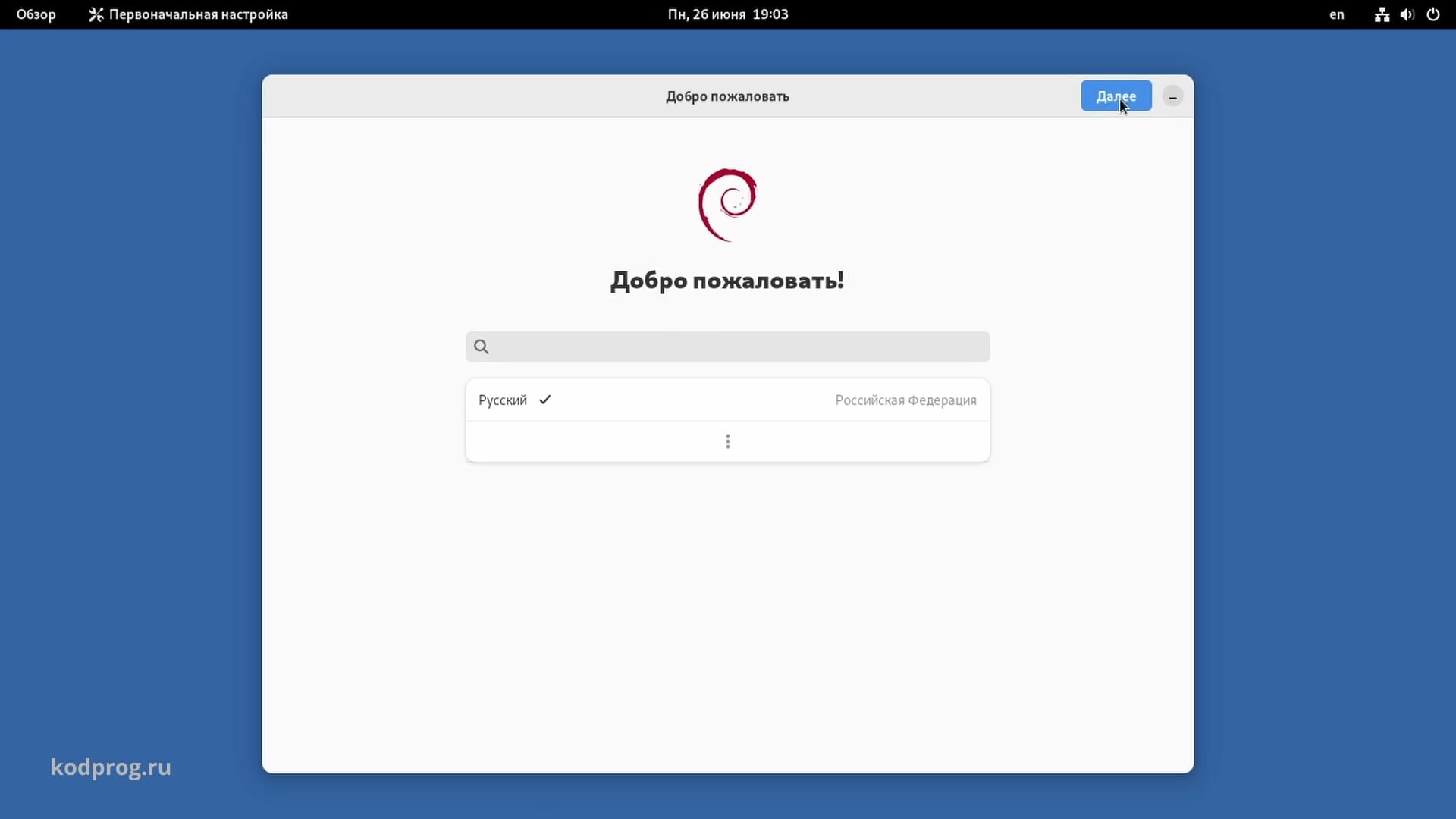Click the Добро пожаловать! heading
1456x819 pixels.
[727, 281]
